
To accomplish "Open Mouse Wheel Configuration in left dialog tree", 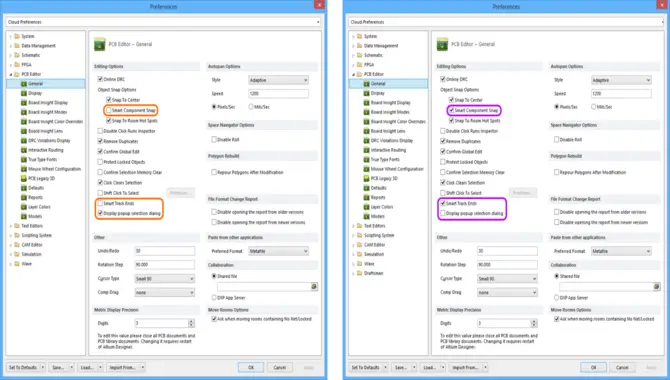I will point(54,169).
